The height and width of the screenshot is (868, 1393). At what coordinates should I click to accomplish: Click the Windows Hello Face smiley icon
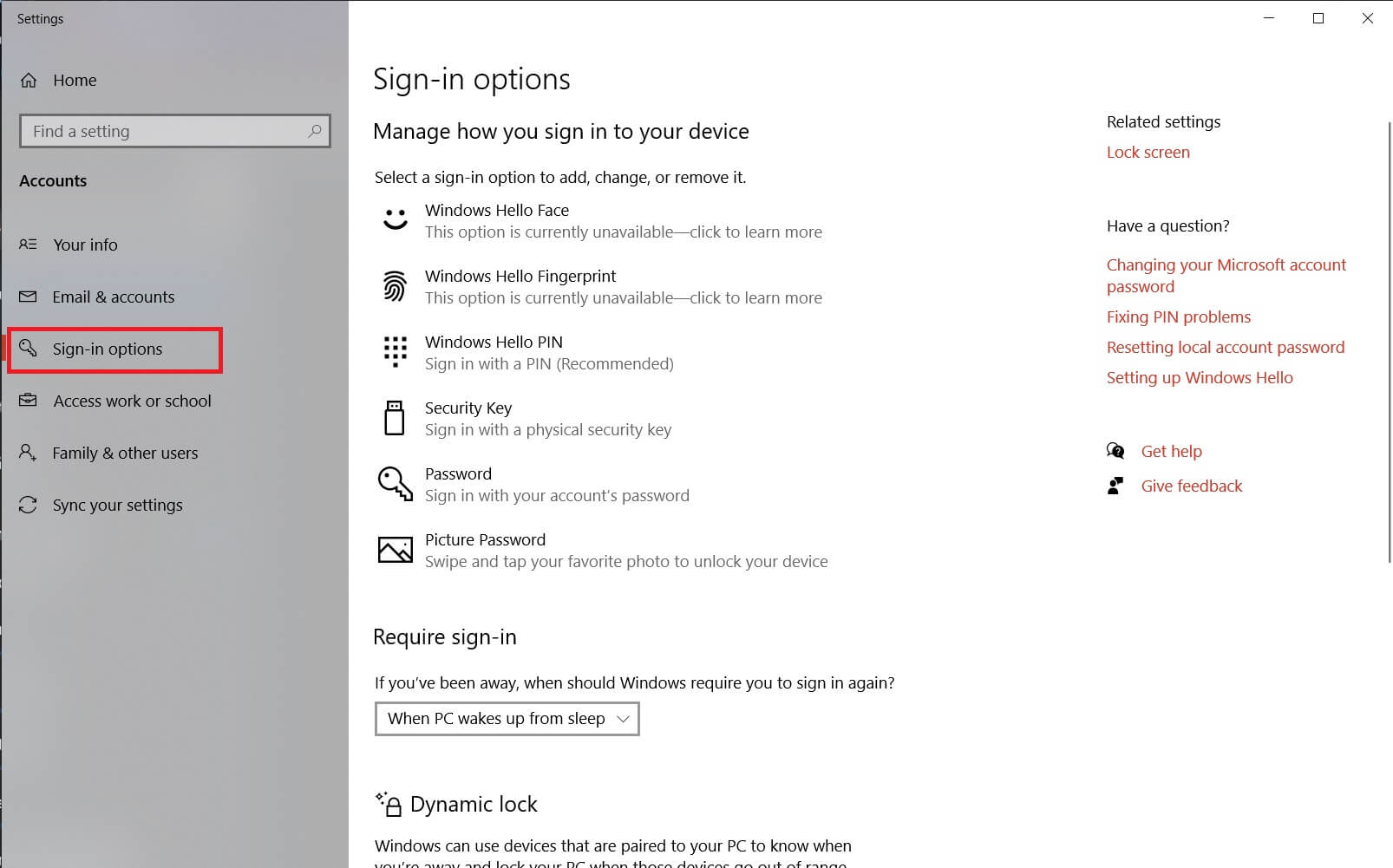396,219
